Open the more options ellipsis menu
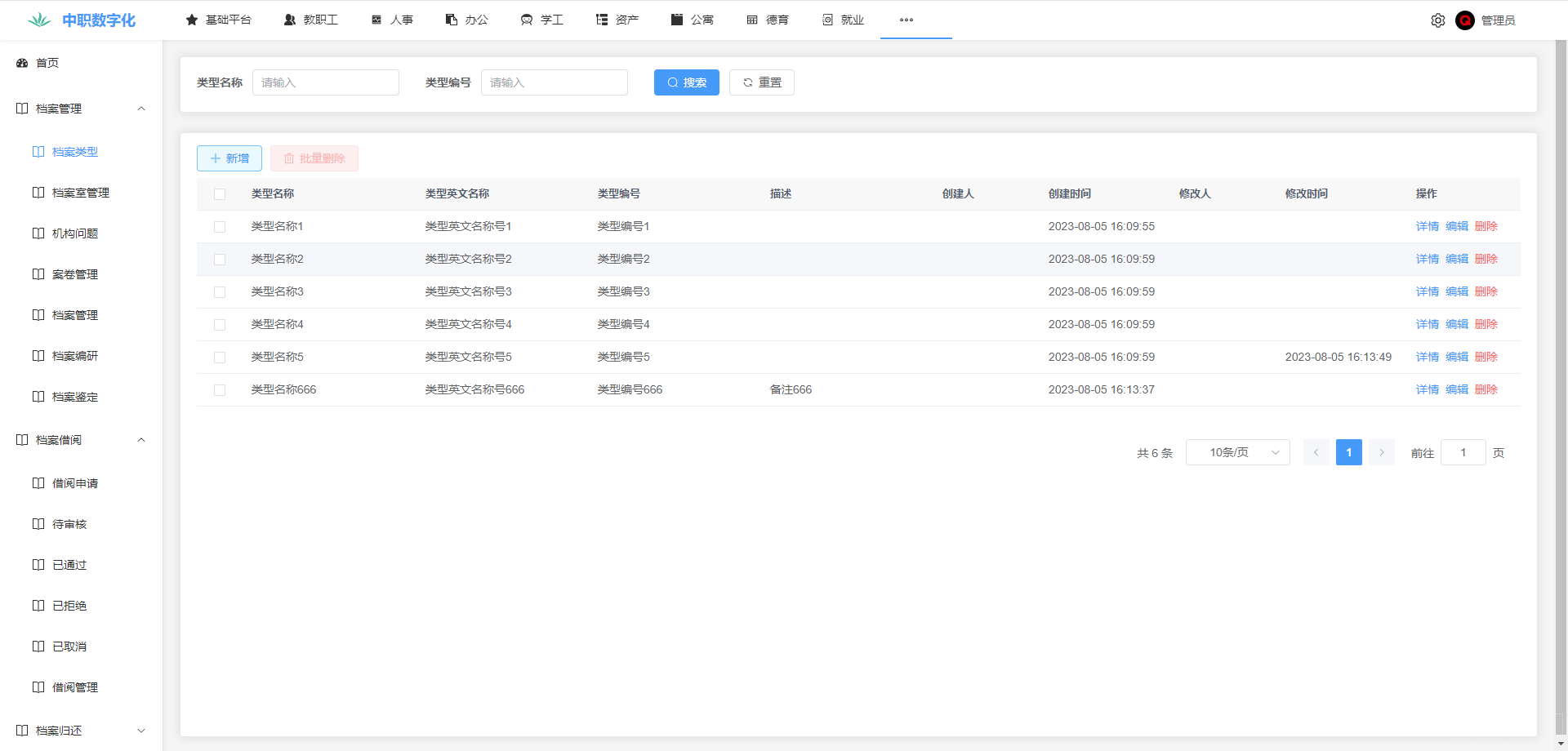 906,20
